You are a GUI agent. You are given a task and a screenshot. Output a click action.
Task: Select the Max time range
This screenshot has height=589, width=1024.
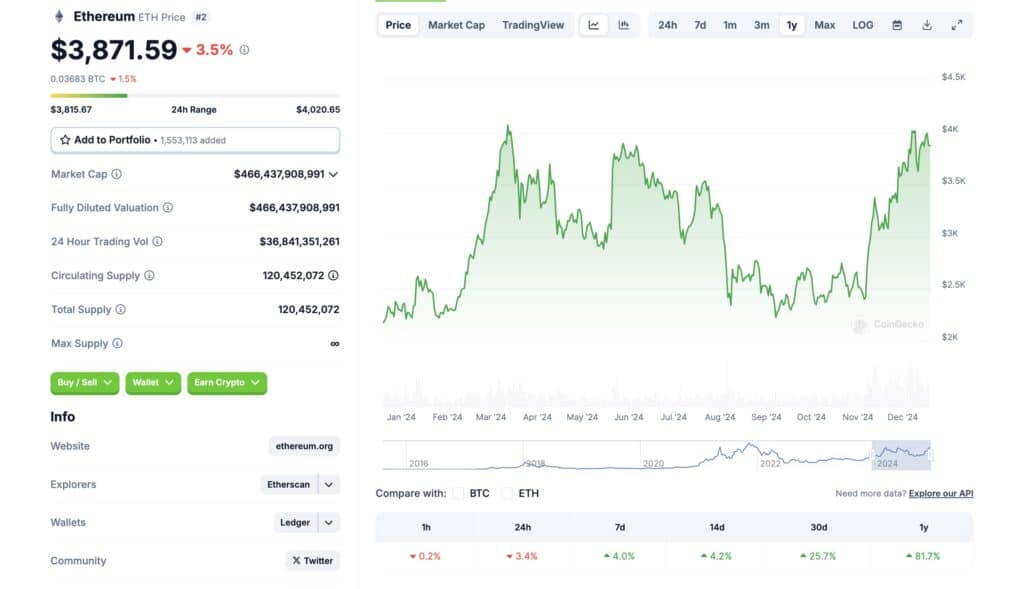[825, 25]
